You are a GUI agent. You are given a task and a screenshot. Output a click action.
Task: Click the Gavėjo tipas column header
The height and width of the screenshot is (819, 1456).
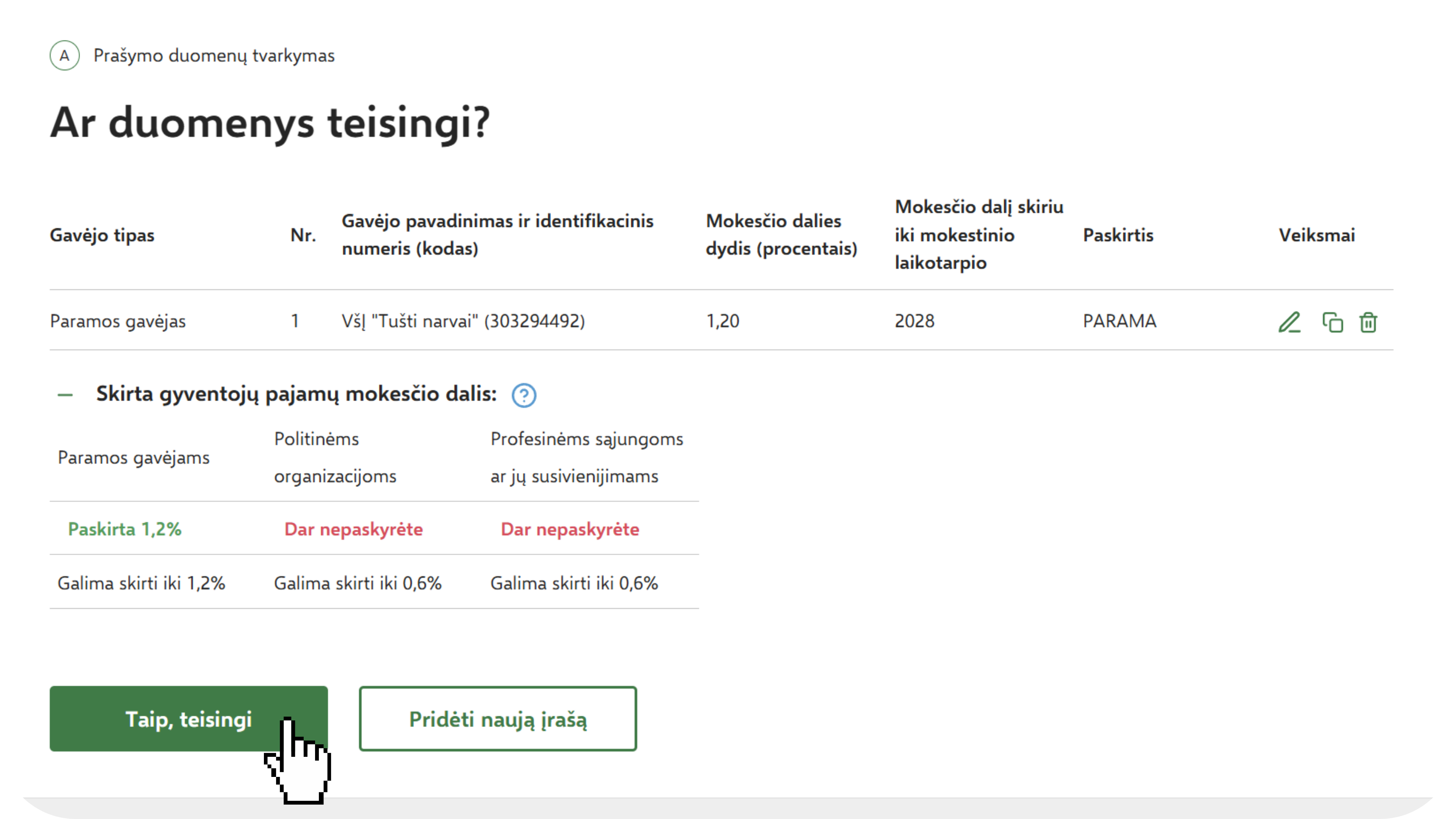click(x=102, y=235)
